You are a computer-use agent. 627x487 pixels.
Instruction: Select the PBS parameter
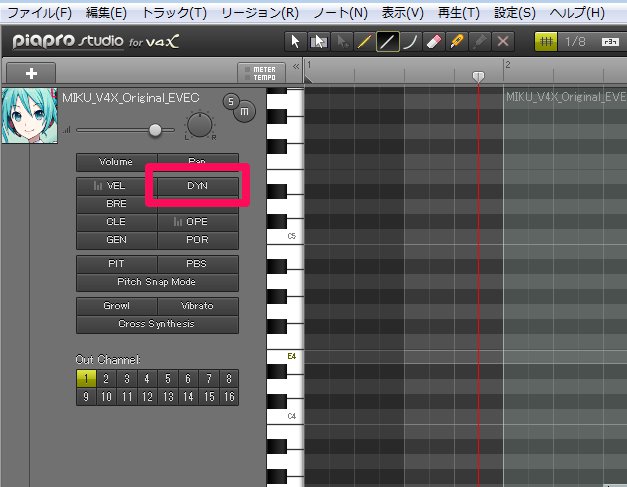[198, 264]
